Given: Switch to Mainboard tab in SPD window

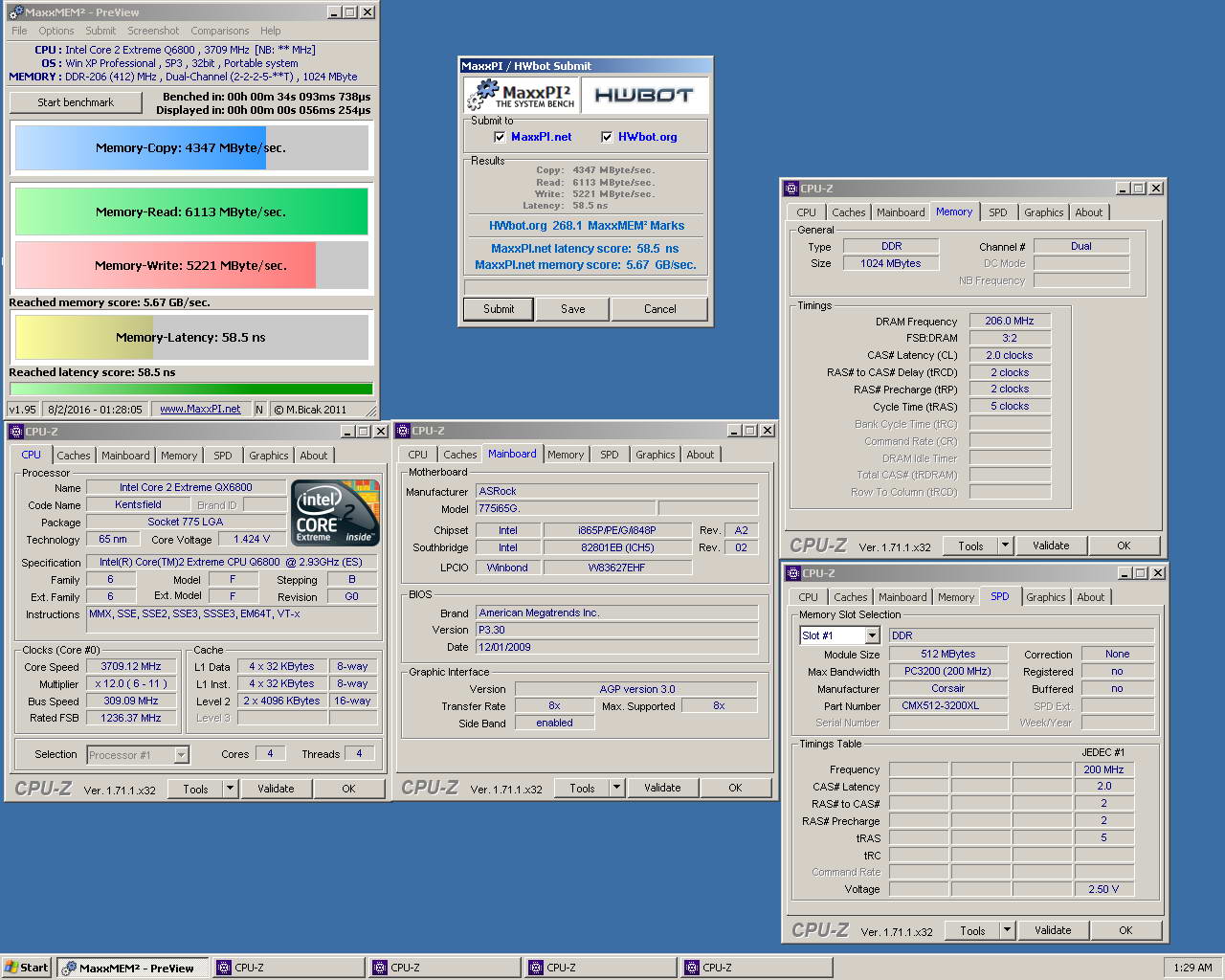Looking at the screenshot, I should (902, 597).
